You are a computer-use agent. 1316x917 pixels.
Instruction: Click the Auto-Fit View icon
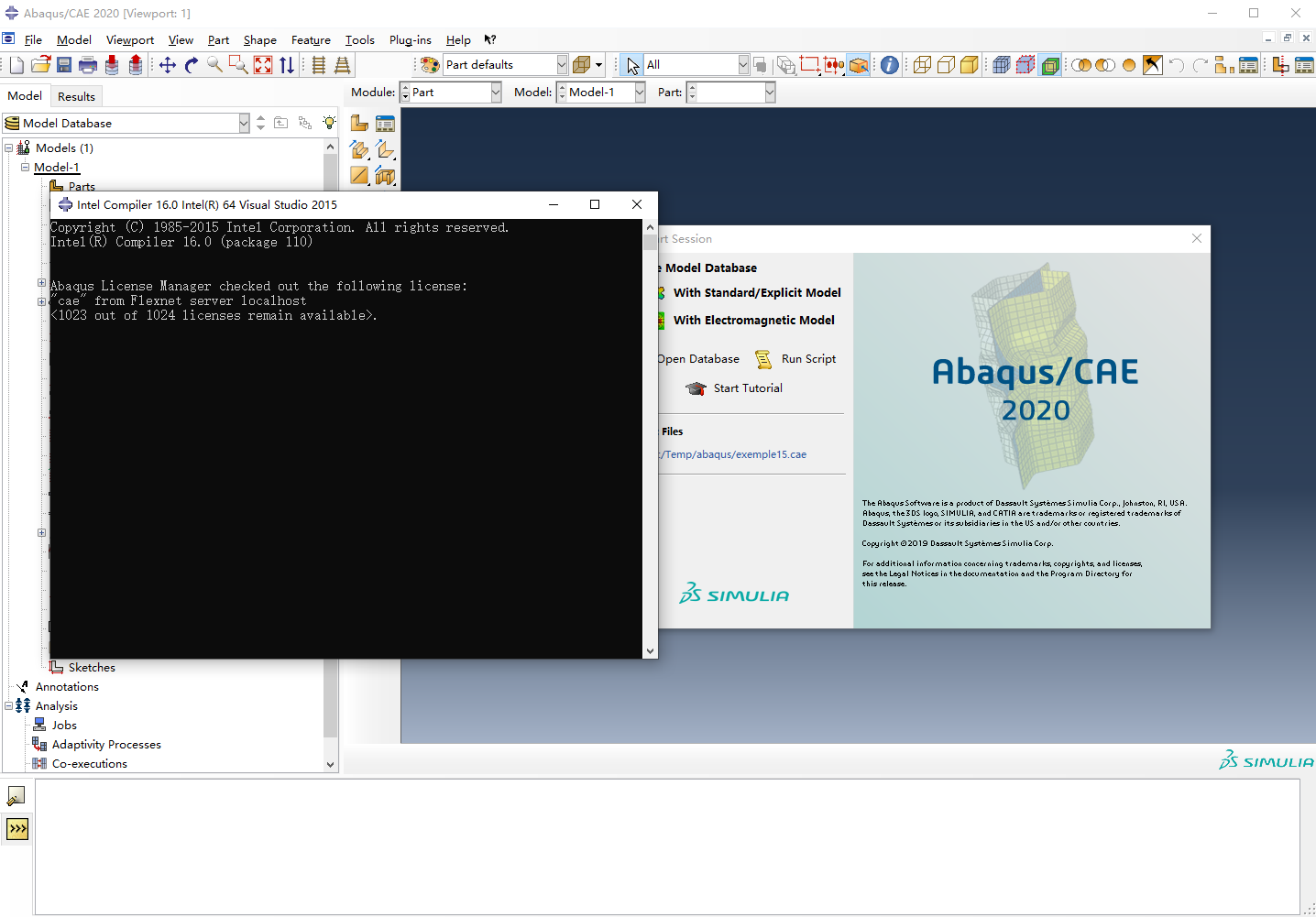click(263, 65)
